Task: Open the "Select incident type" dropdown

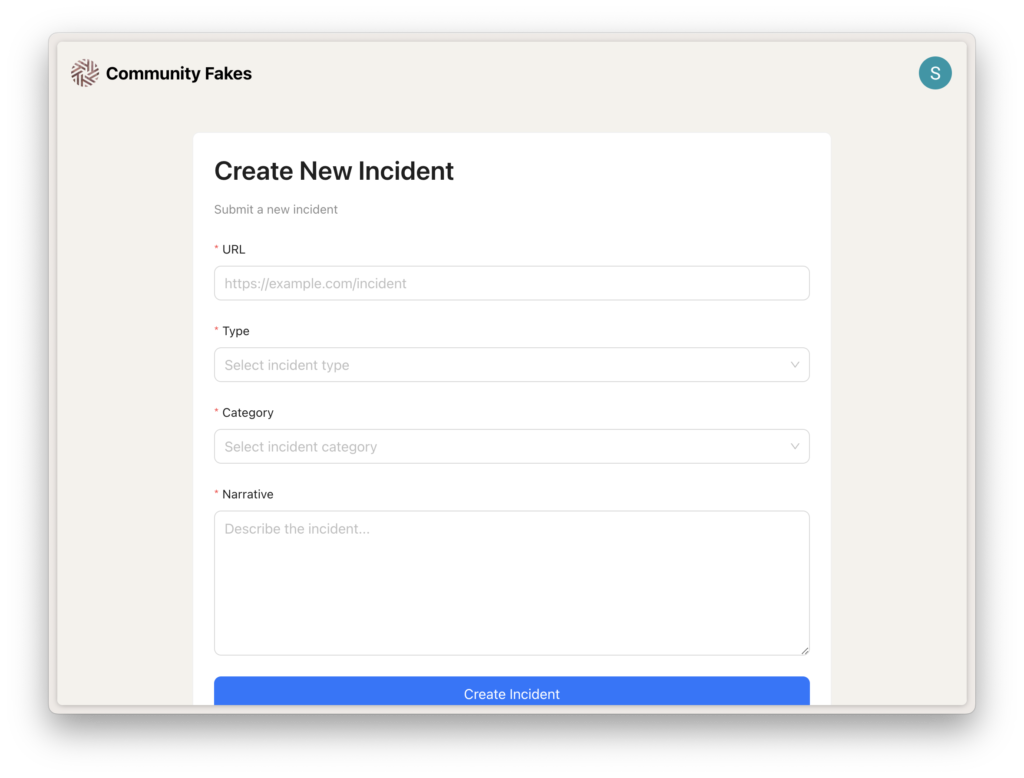Action: pos(500,365)
